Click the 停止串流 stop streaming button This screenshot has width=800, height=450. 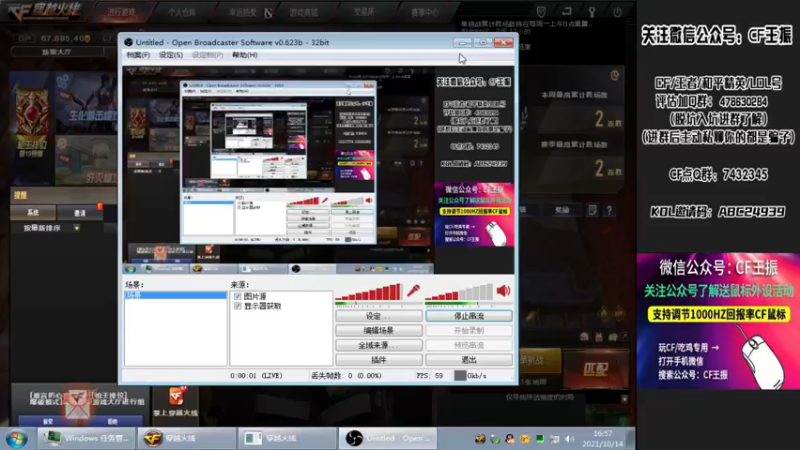tap(469, 316)
